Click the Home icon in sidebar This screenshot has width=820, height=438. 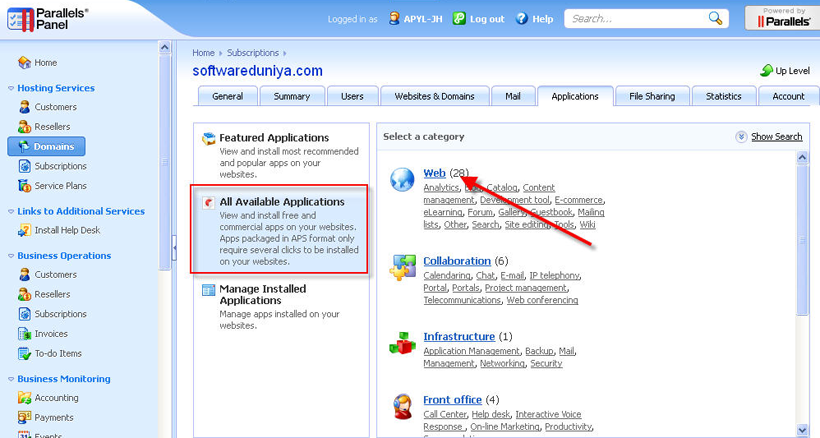24,63
